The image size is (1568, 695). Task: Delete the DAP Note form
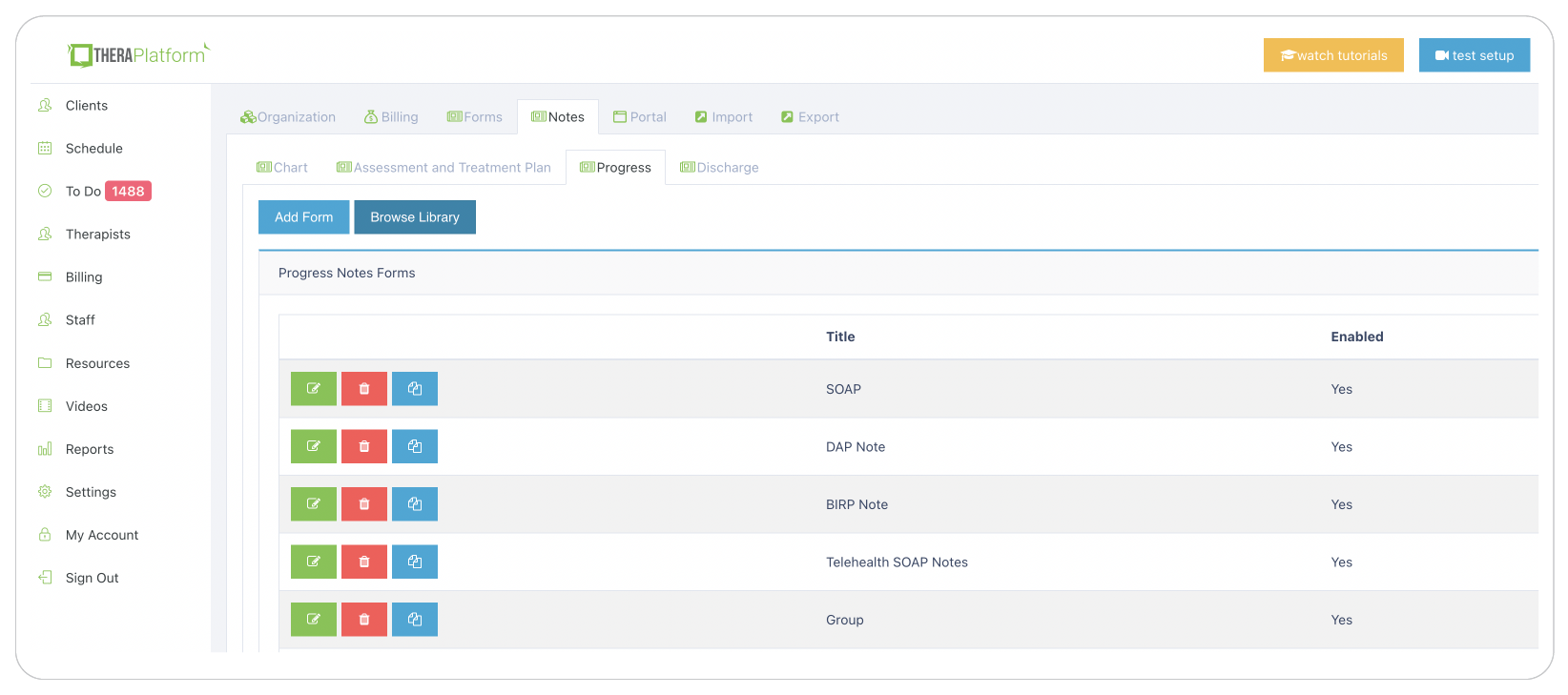pos(364,446)
